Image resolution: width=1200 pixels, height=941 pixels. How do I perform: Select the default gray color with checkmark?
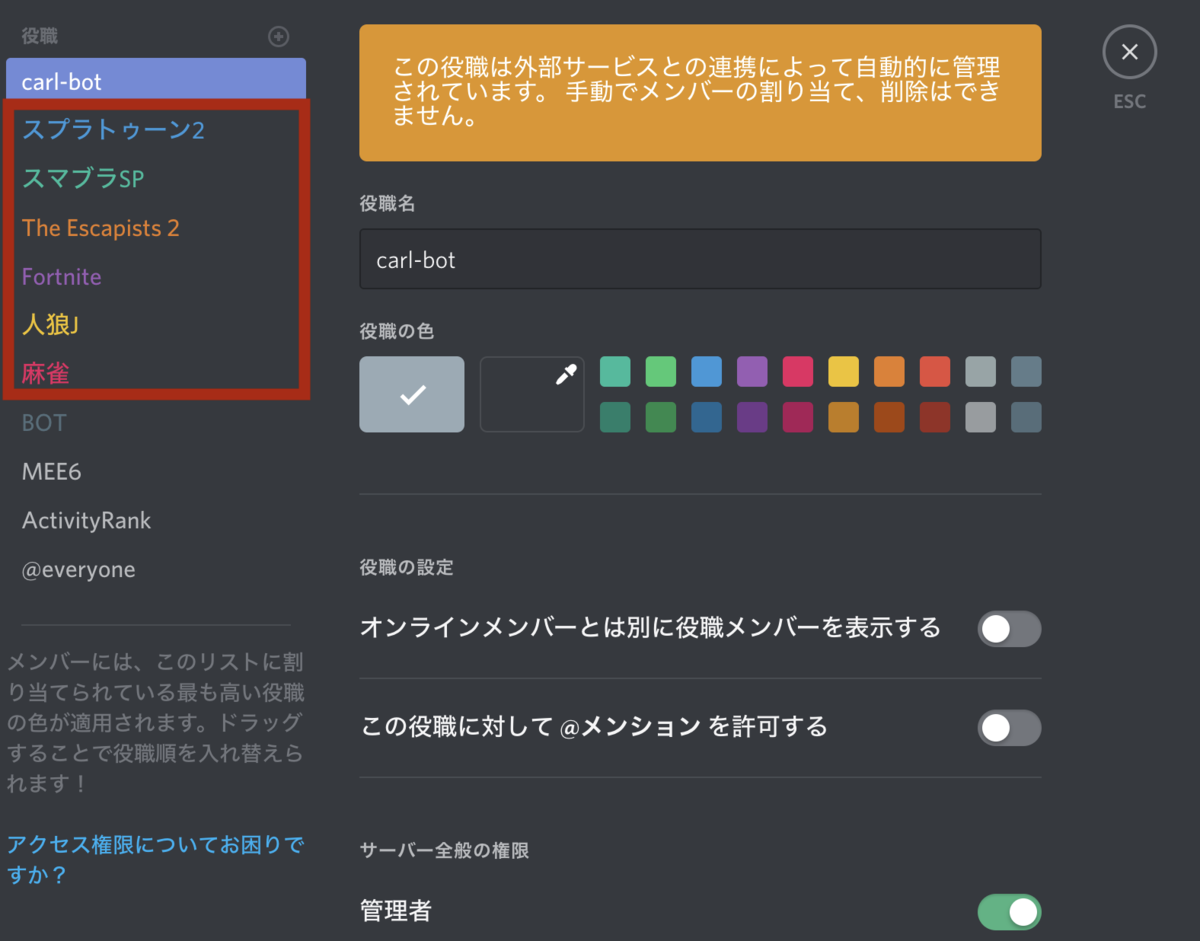click(x=412, y=394)
